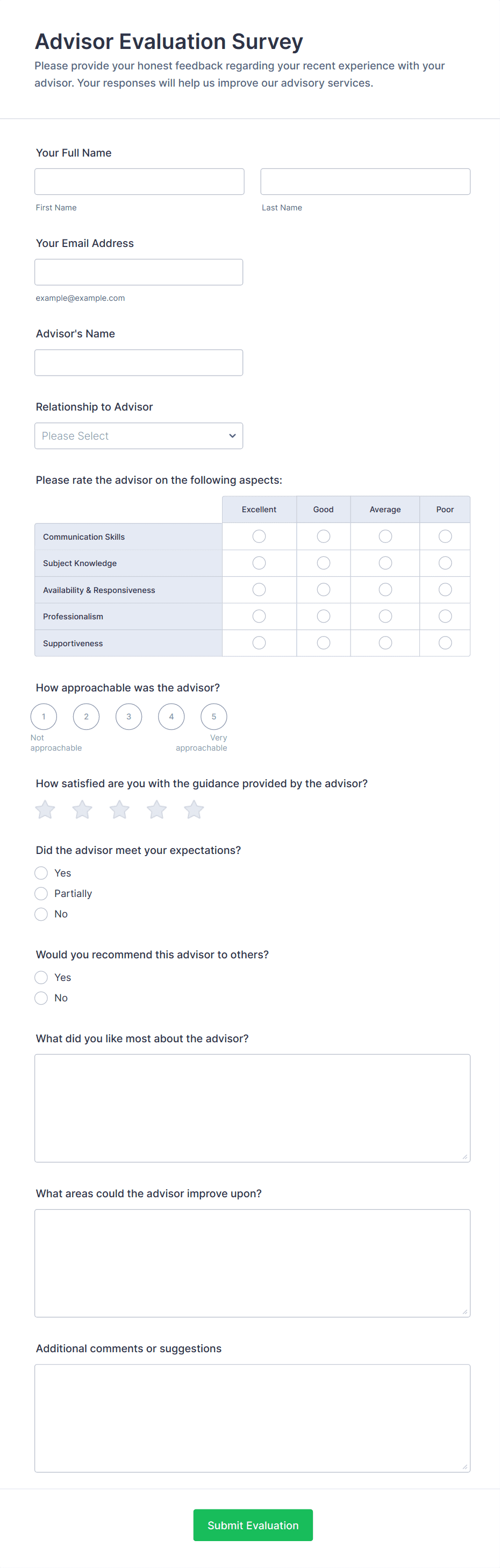
Task: Click the additional comments text area
Action: point(252,1418)
